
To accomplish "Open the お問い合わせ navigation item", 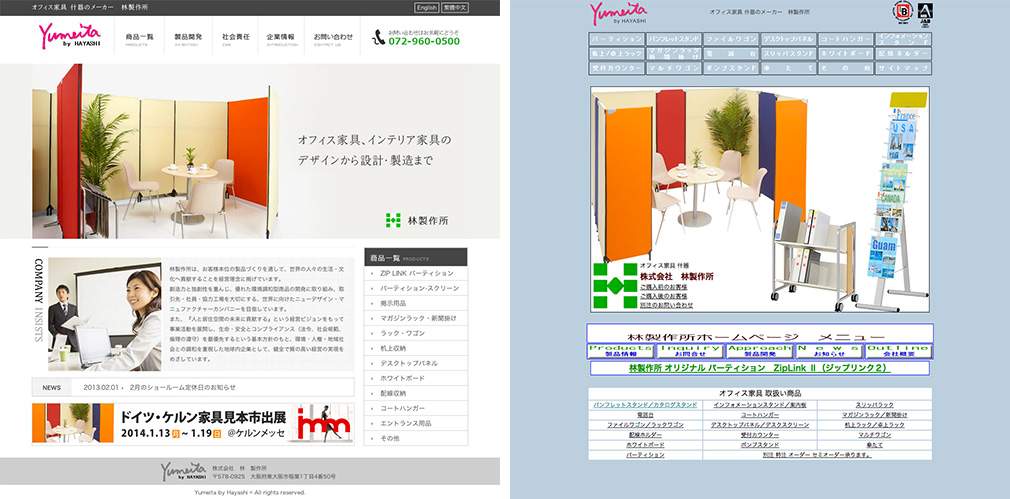I will coord(333,39).
